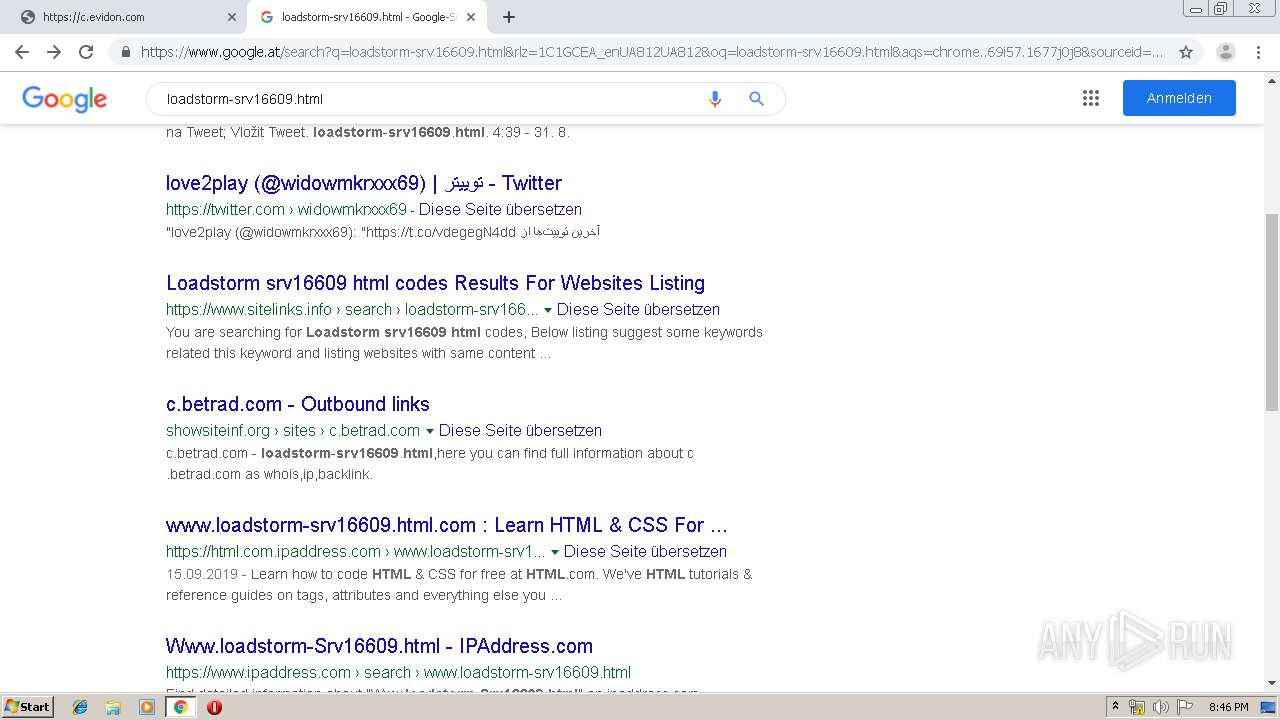Viewport: 1280px width, 720px height.
Task: Switch to the loadstorm-srv16609.html Google tab
Action: [367, 17]
